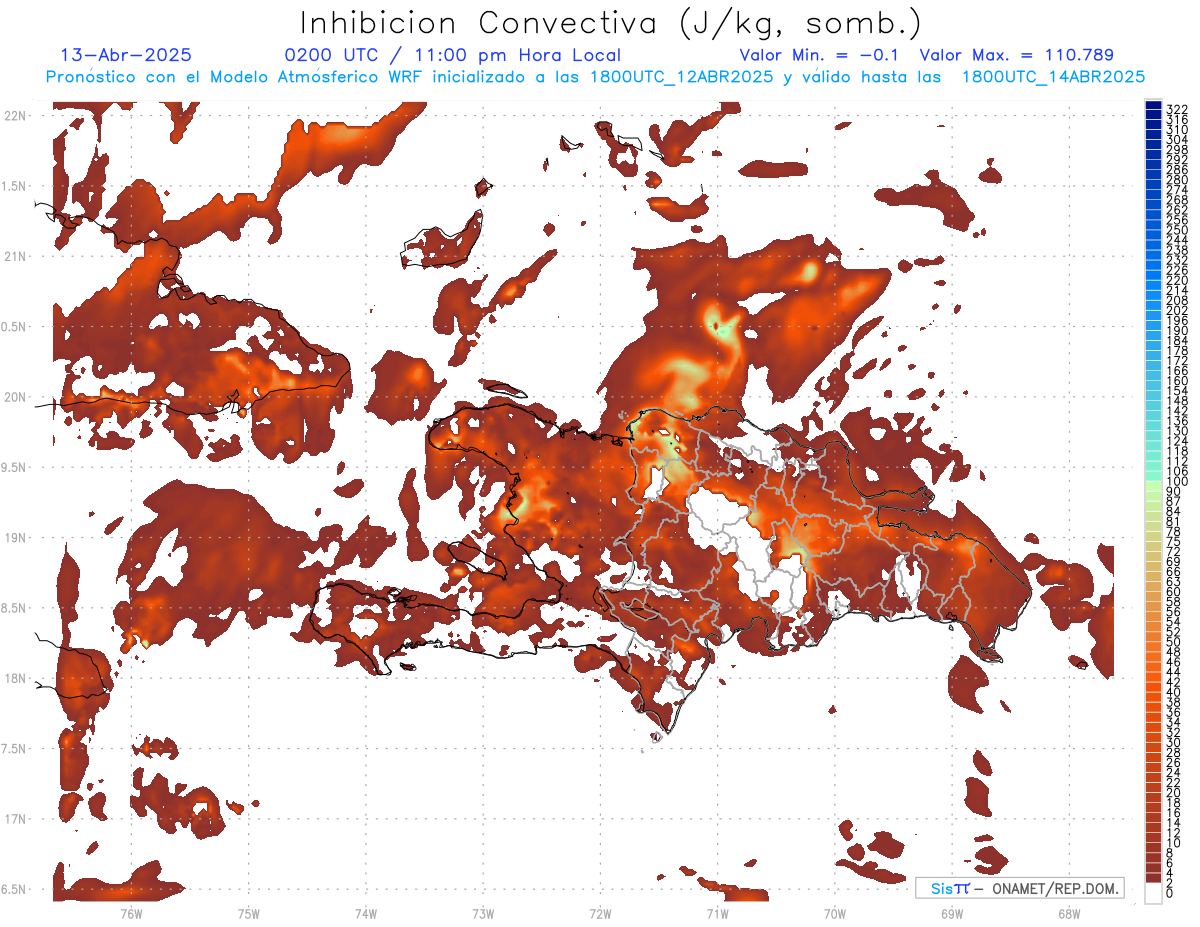This screenshot has width=1200, height=927.
Task: Click the "76W" longitude label
Action: 131,913
